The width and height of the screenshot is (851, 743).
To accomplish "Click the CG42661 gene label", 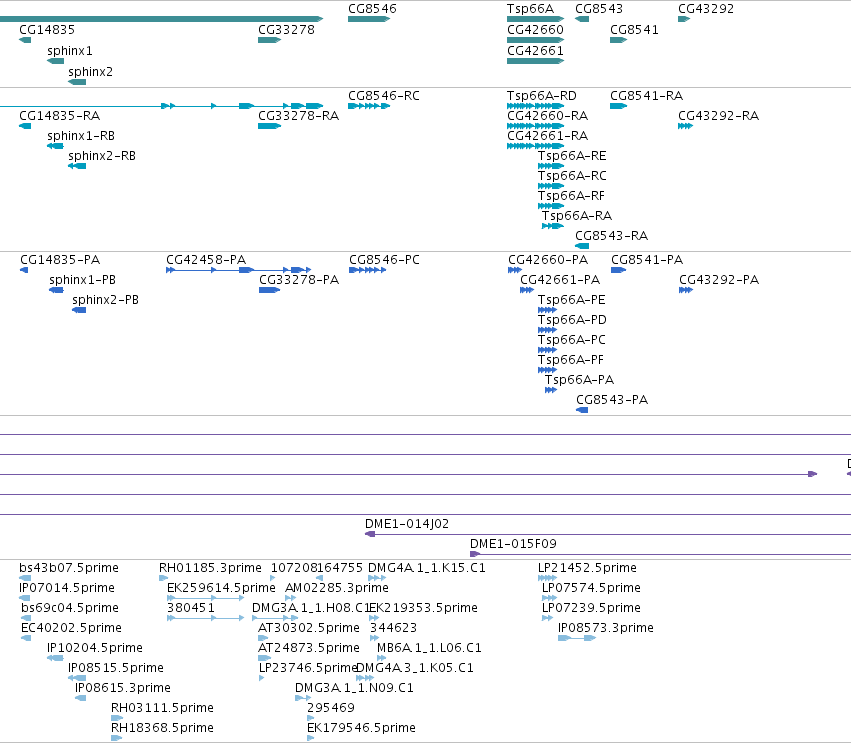I will pyautogui.click(x=535, y=51).
